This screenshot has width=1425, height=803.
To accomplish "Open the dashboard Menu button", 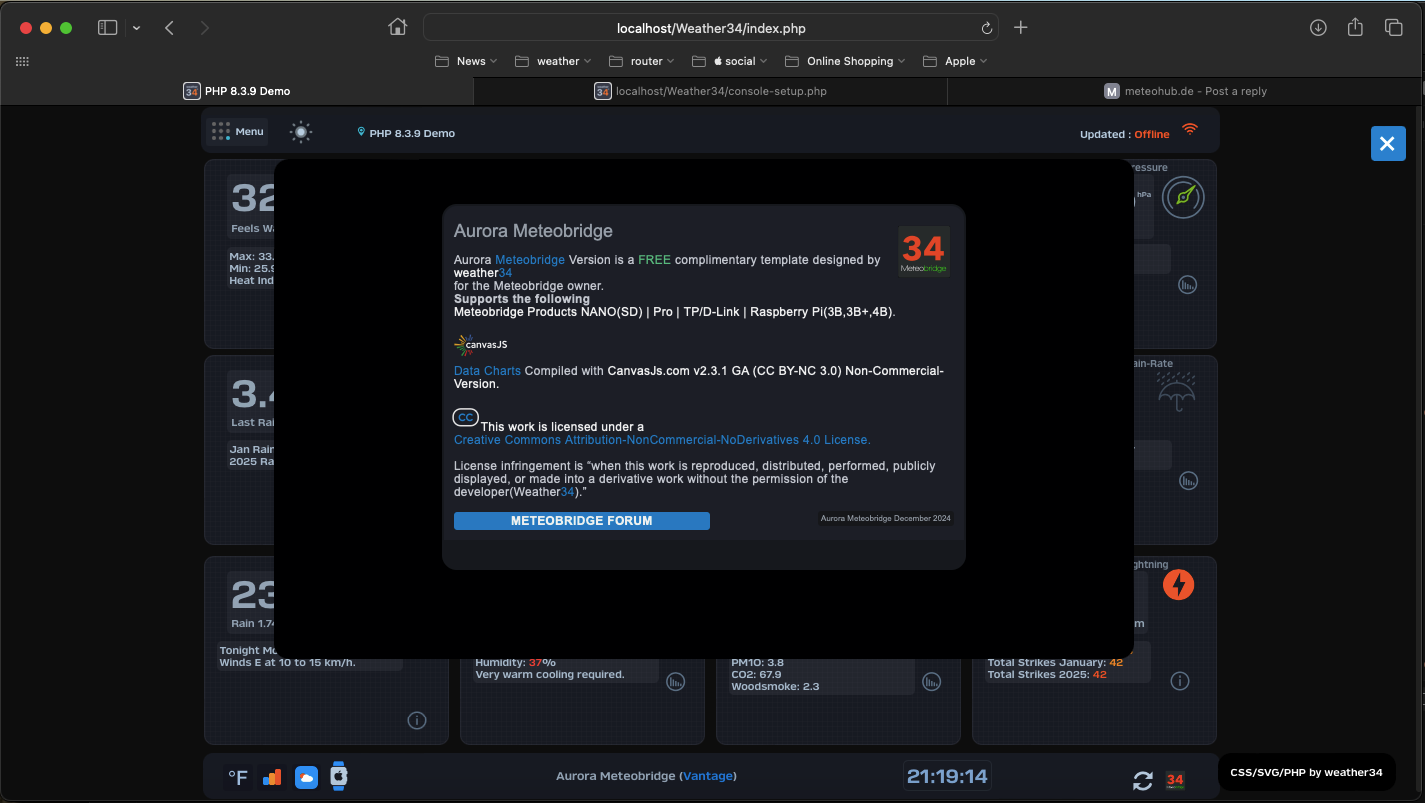I will tap(238, 132).
